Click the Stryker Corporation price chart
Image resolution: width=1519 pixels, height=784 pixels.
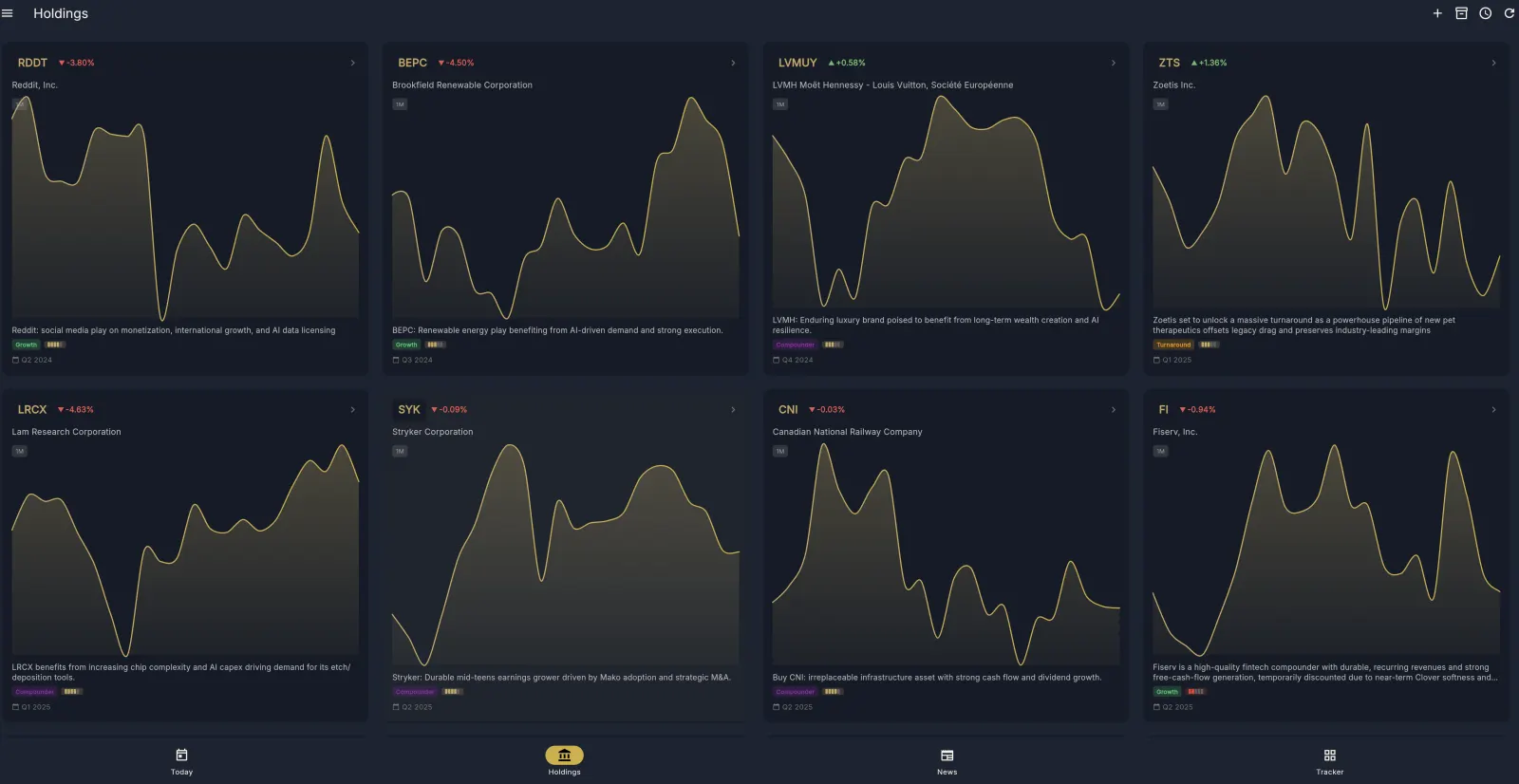pos(566,553)
